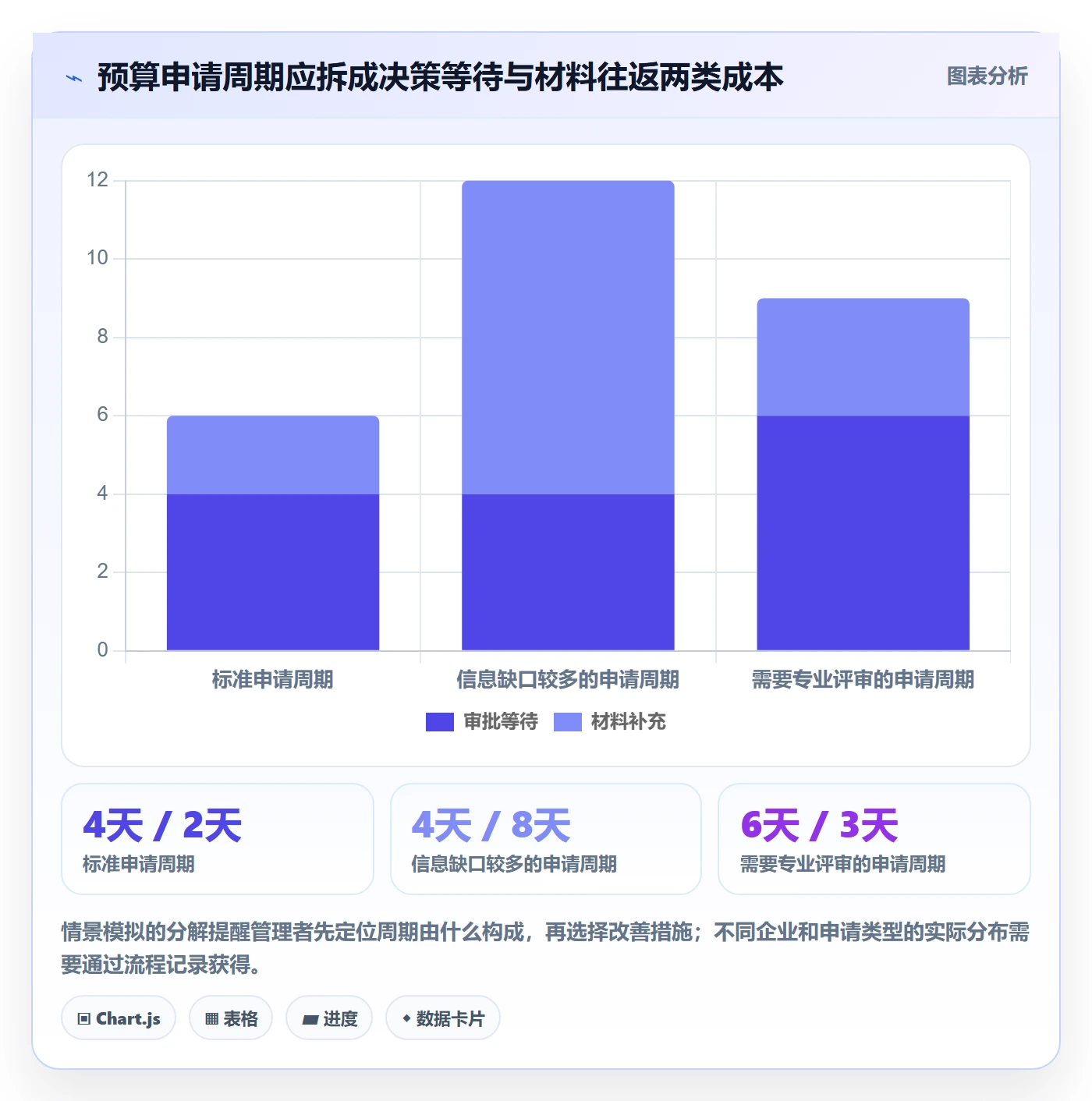Toggle the 材料补充 legend color swatch

point(567,722)
